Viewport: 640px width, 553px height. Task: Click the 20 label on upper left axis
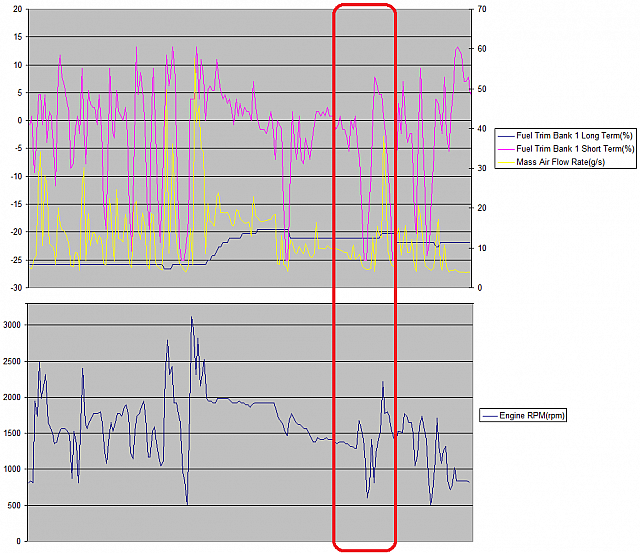coord(17,9)
